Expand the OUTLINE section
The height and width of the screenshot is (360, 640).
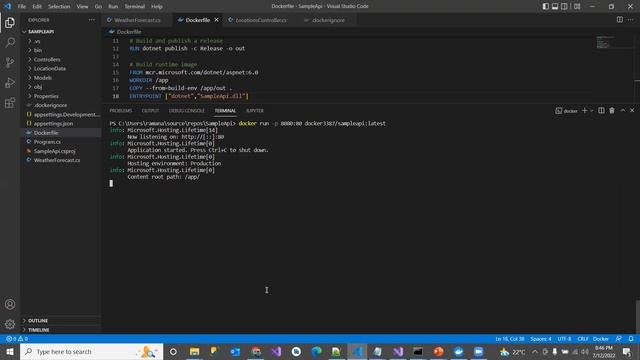pos(61,320)
